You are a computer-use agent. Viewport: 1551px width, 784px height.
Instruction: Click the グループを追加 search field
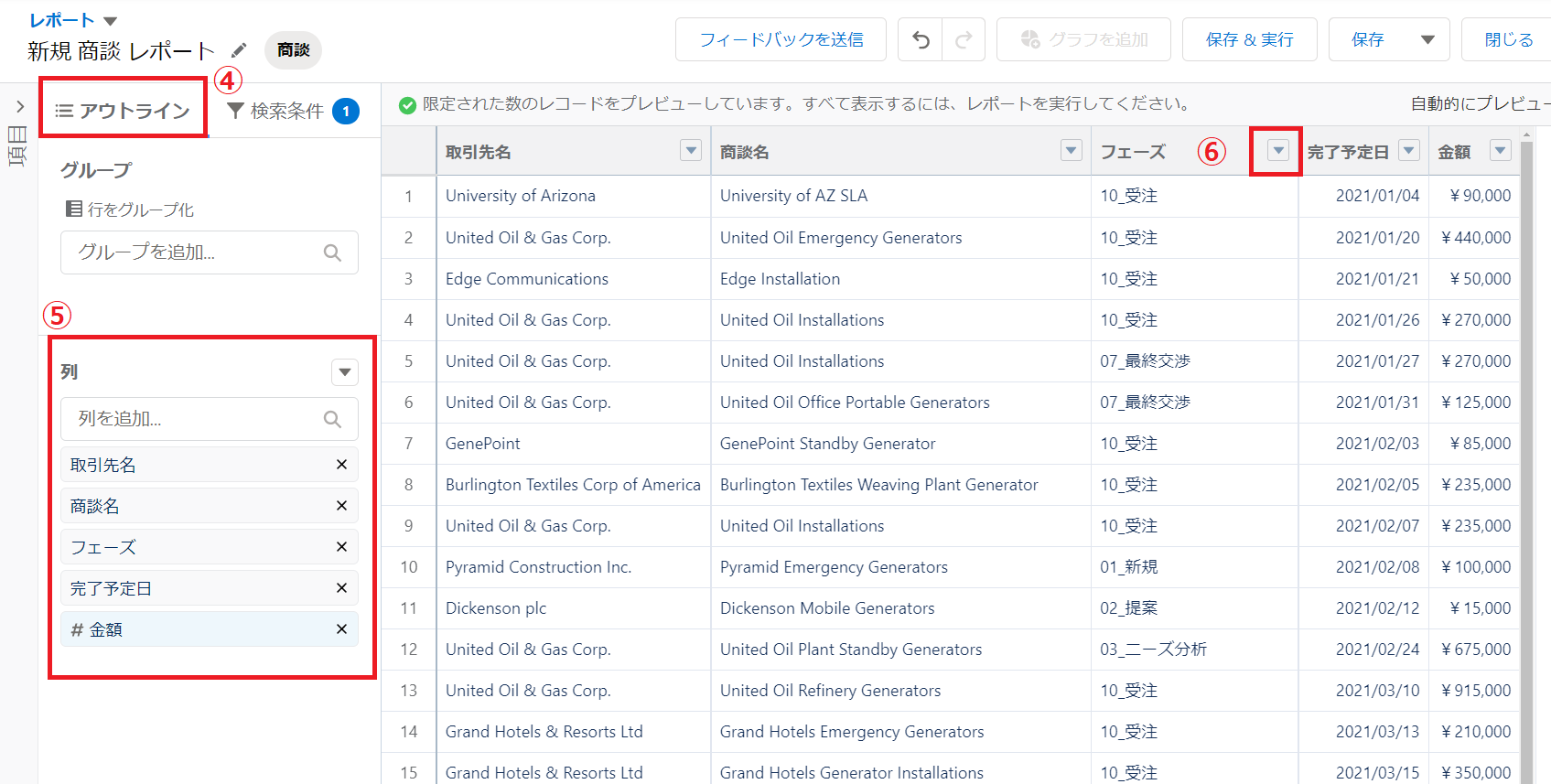pos(197,252)
